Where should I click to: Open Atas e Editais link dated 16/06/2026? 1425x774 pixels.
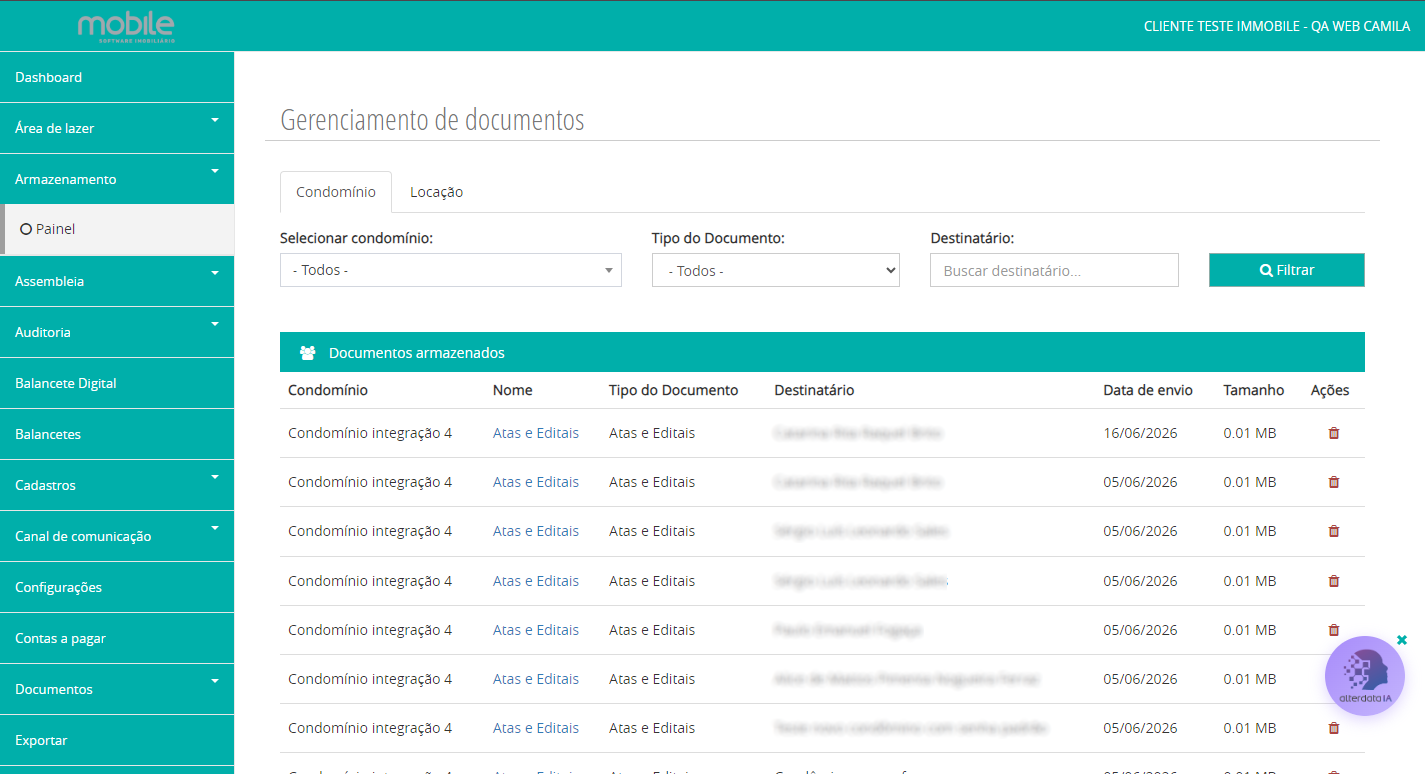pyautogui.click(x=536, y=433)
